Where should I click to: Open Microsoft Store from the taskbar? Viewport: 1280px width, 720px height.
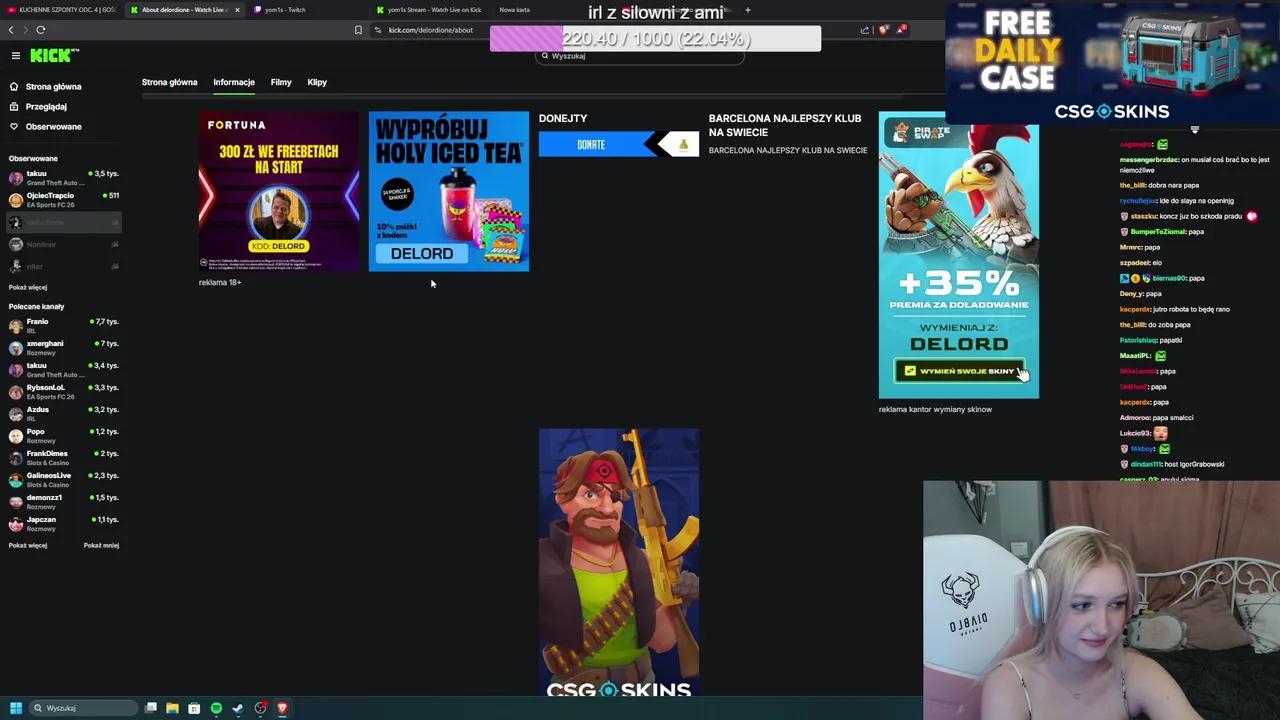point(194,708)
